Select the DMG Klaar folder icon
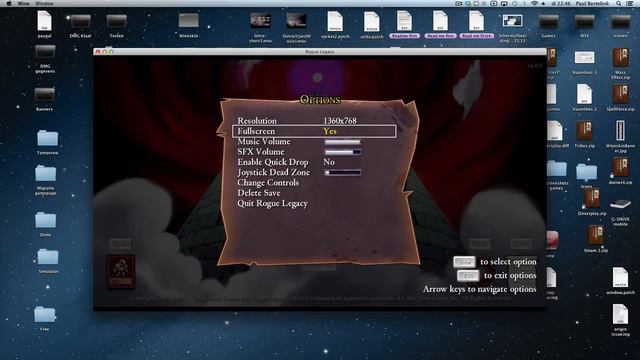The width and height of the screenshot is (640, 360). point(80,21)
